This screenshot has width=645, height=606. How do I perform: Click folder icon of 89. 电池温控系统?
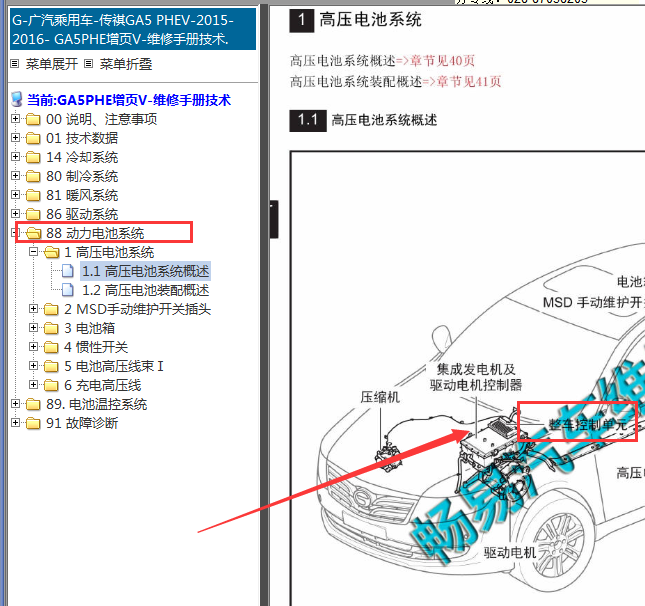[33, 404]
